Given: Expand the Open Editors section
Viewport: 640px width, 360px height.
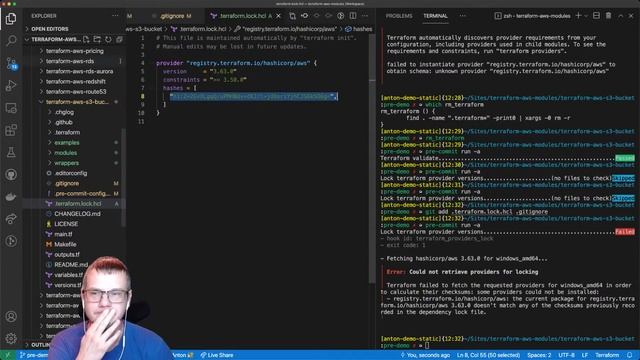Looking at the screenshot, I should click(x=49, y=29).
